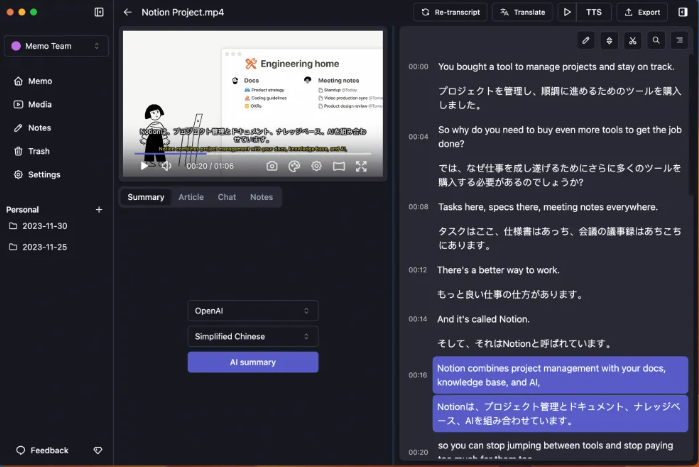699x467 pixels.
Task: Click the play icon next to TTS
Action: (567, 12)
